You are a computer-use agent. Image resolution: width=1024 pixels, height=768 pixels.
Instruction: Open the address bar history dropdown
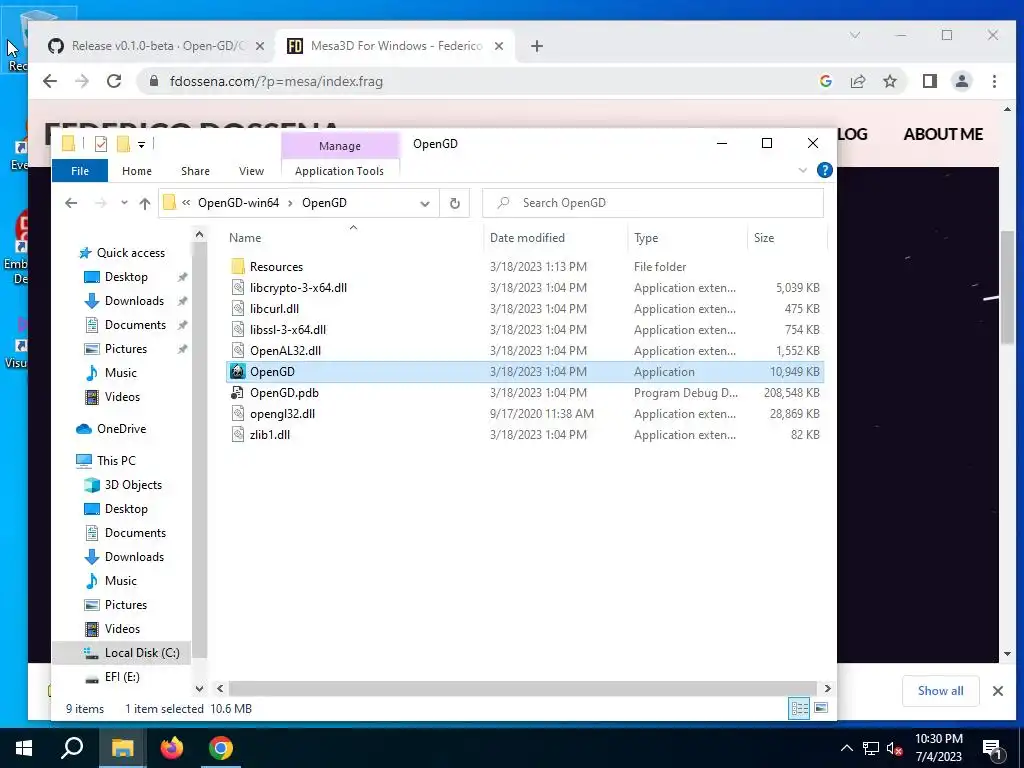(x=424, y=204)
